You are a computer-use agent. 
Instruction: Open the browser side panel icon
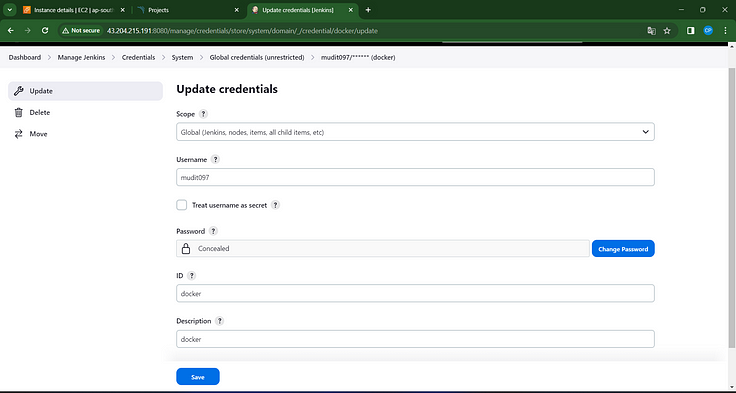691,31
